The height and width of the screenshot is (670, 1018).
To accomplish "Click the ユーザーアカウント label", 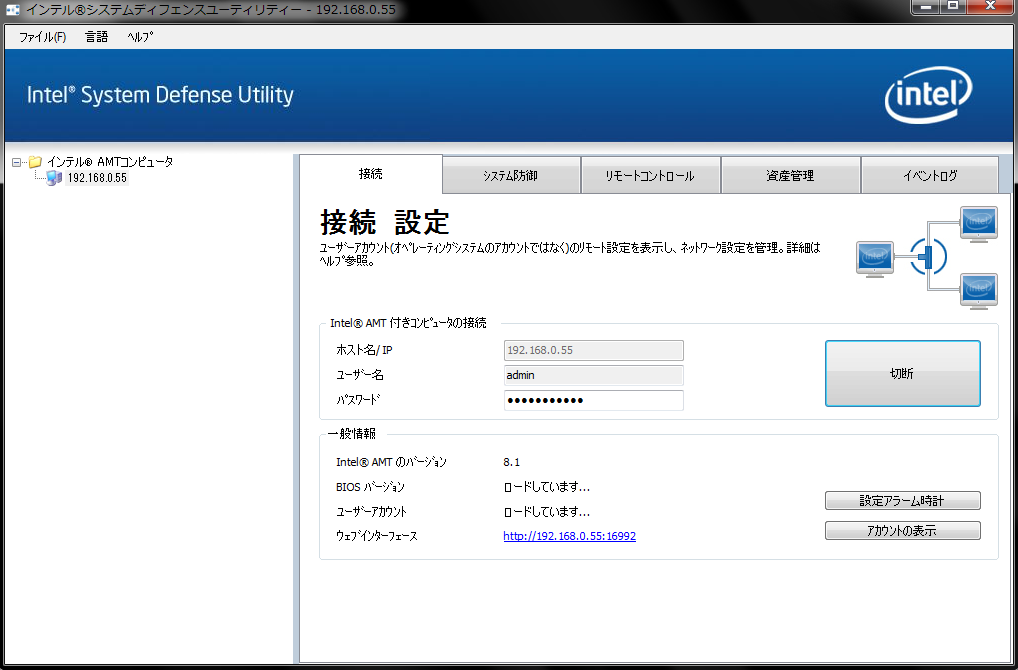I will click(x=371, y=512).
